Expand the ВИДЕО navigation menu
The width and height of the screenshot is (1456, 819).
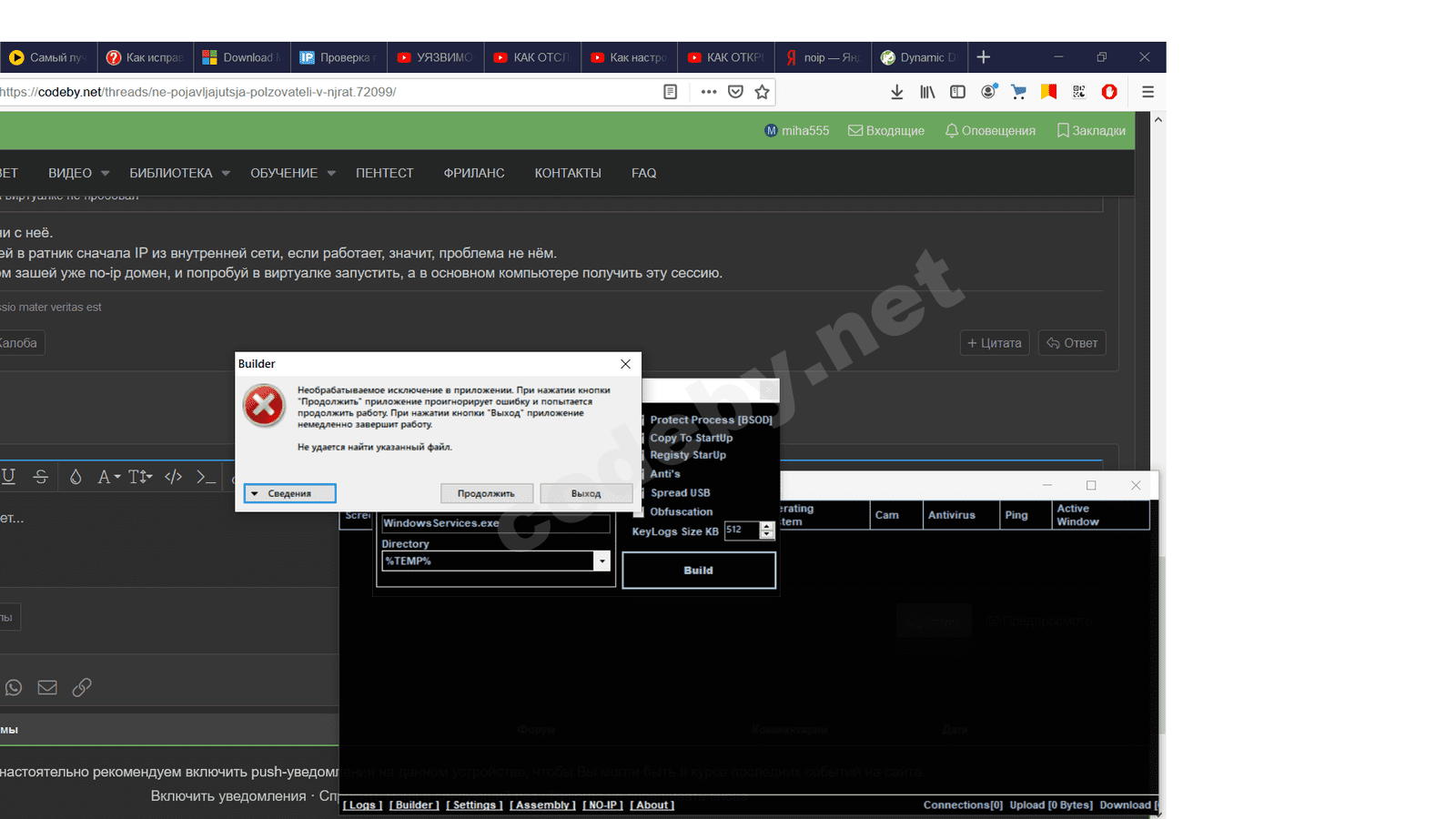78,173
